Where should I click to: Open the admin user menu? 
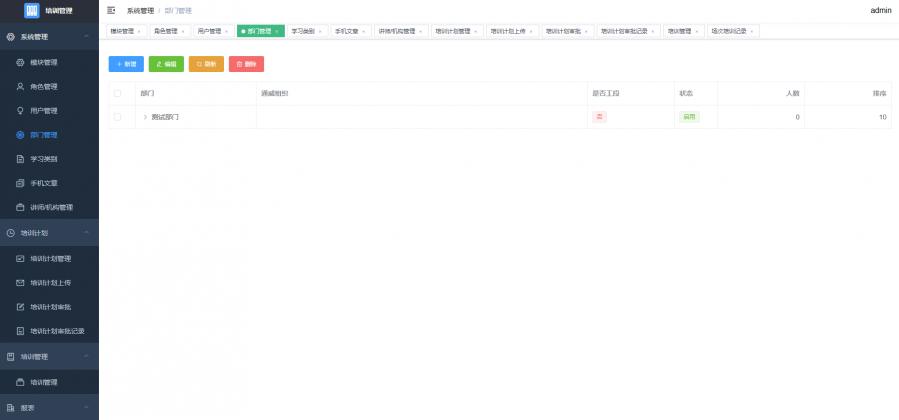coord(880,10)
